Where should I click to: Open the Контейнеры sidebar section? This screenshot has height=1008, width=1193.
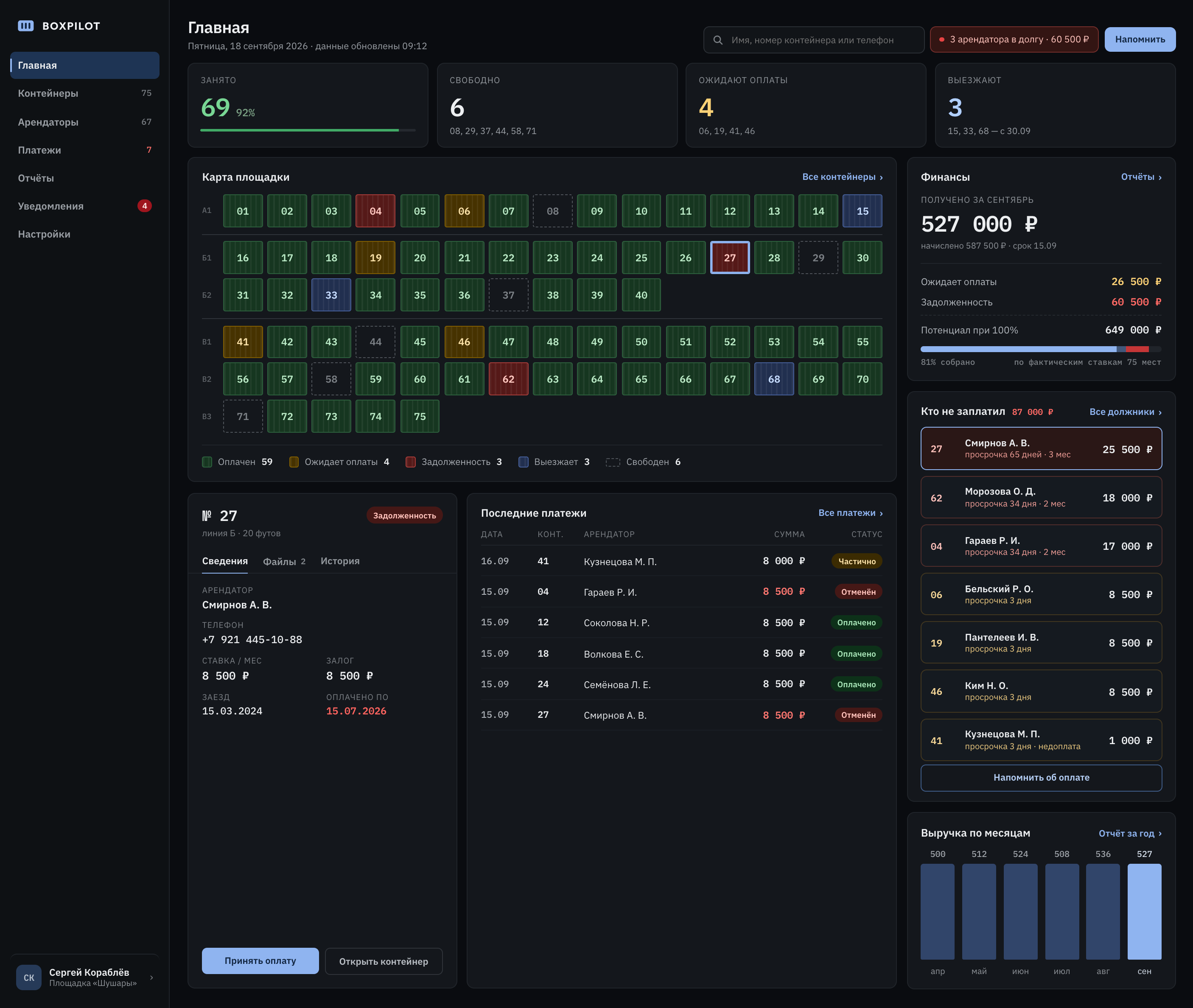point(84,93)
